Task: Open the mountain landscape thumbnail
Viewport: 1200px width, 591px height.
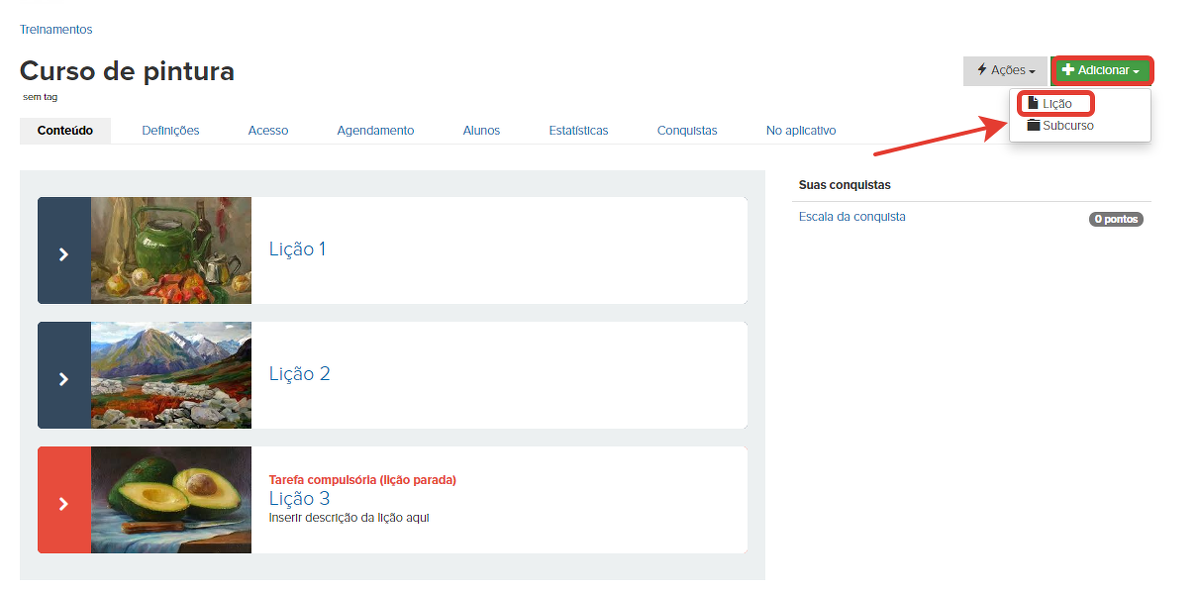Action: tap(171, 375)
